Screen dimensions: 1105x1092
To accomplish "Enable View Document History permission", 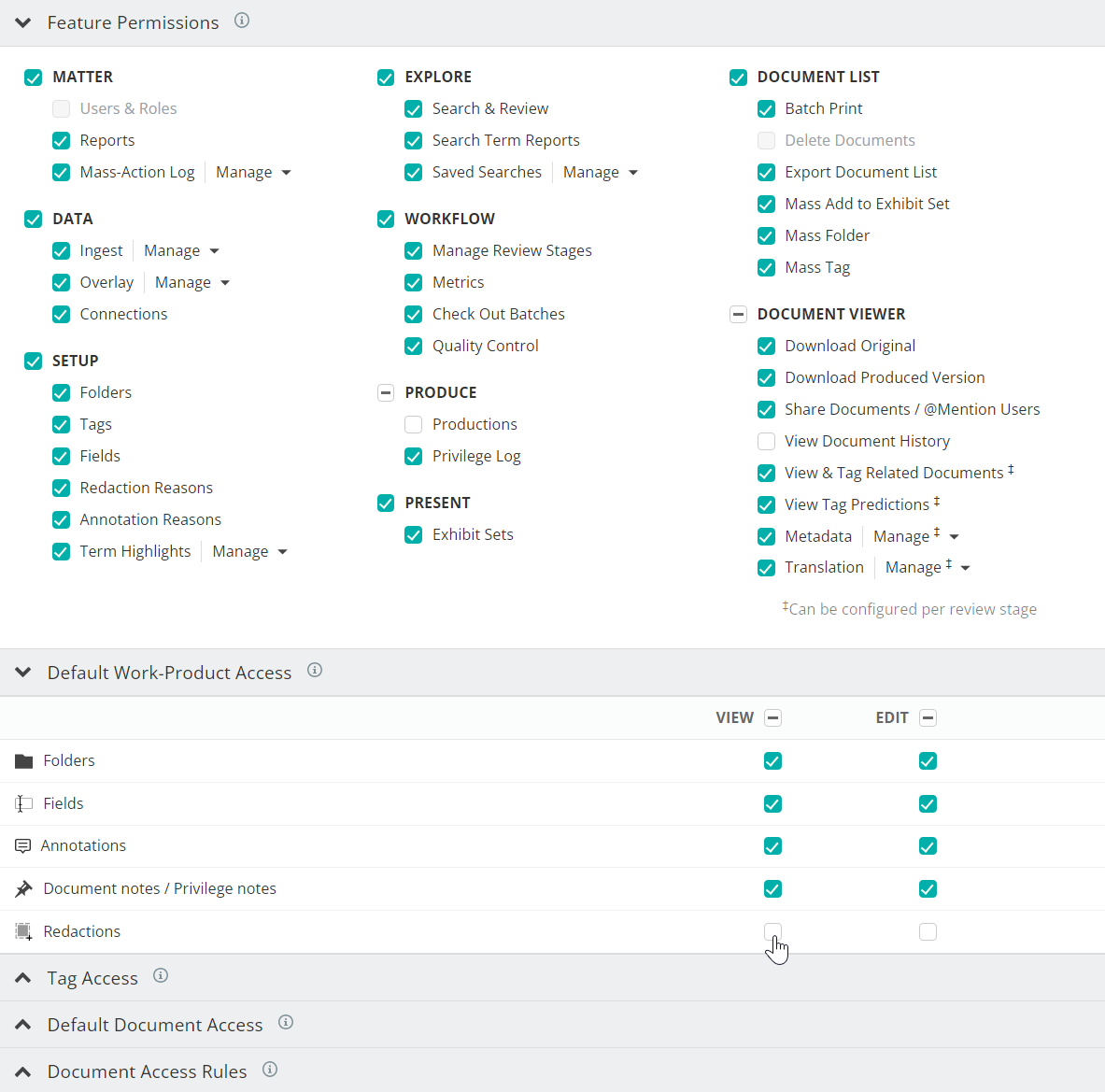I will pyautogui.click(x=766, y=441).
